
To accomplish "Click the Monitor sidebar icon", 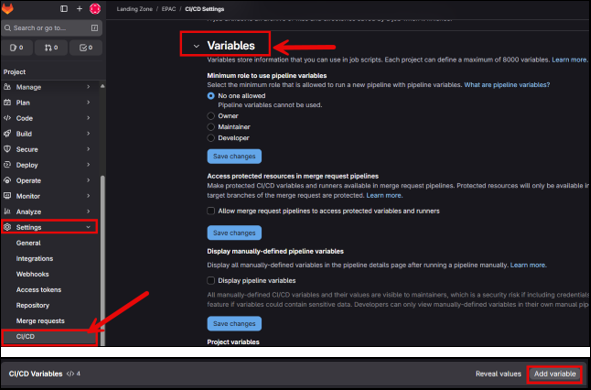I will pos(7,196).
